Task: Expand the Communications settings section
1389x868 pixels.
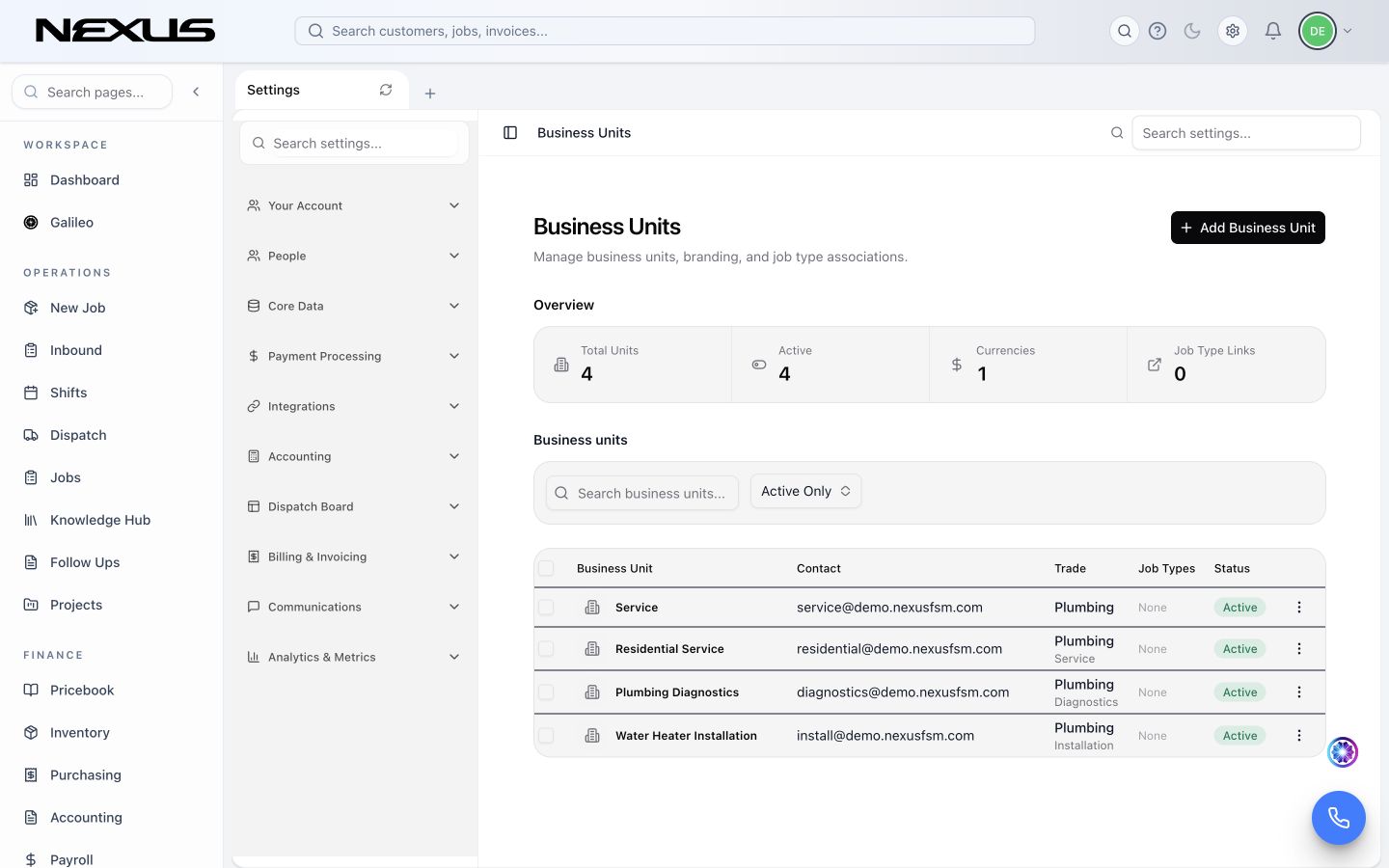Action: tap(354, 607)
